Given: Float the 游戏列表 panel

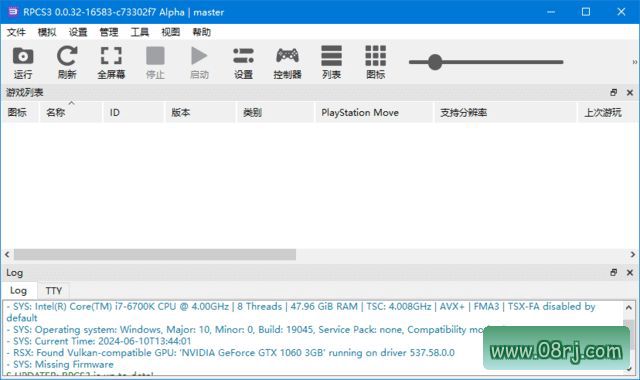Looking at the screenshot, I should point(613,93).
